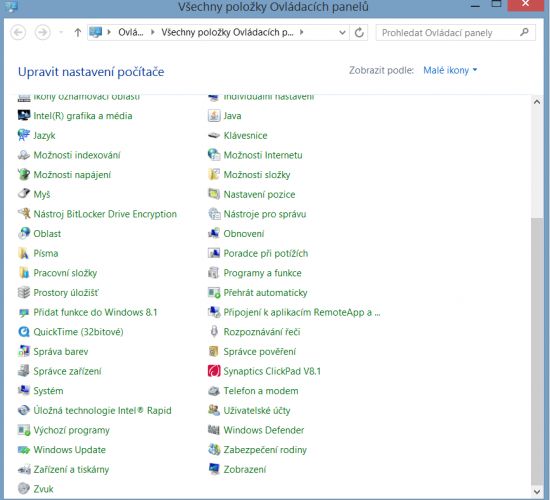Screen dimensions: 550x500
Task: Click the refresh button in address bar
Action: pyautogui.click(x=359, y=33)
